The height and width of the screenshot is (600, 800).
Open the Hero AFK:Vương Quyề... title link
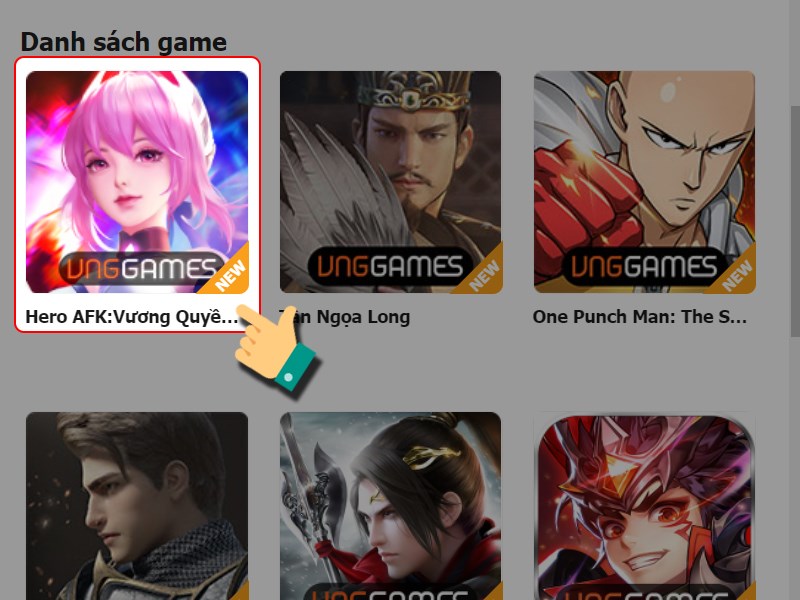pos(132,317)
